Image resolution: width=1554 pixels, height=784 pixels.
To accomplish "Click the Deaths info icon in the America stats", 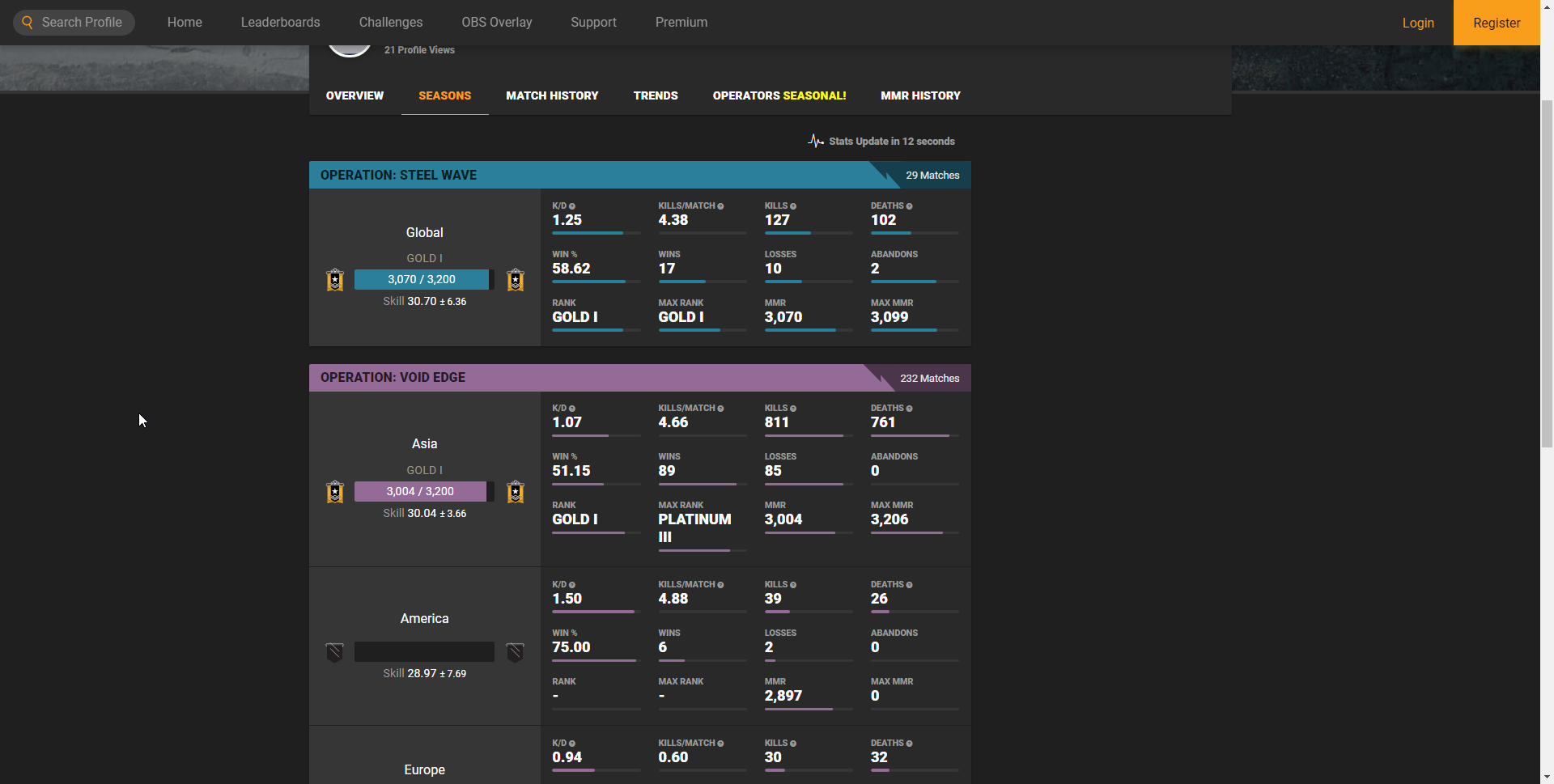I will 909,585.
